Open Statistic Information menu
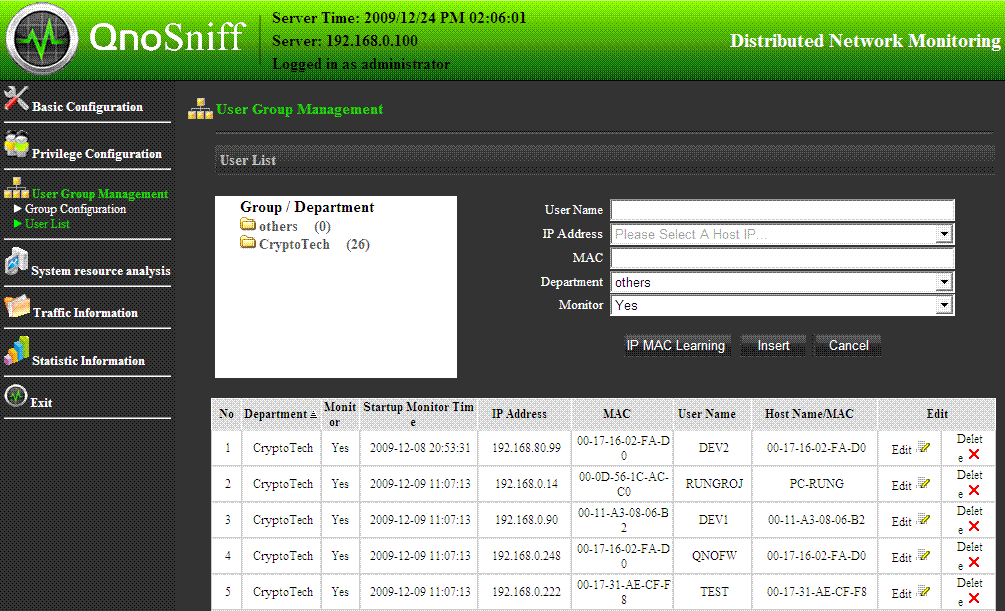 (88, 361)
